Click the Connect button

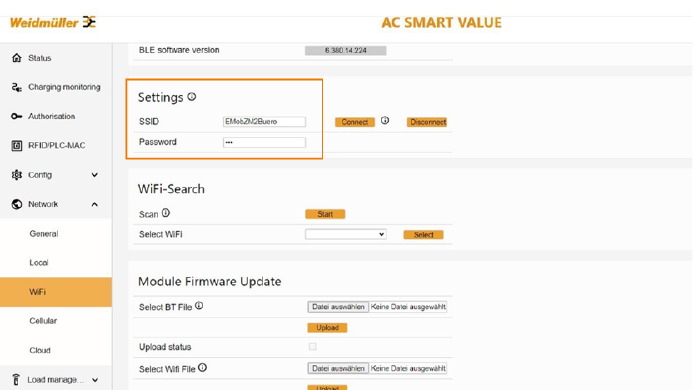click(x=355, y=122)
